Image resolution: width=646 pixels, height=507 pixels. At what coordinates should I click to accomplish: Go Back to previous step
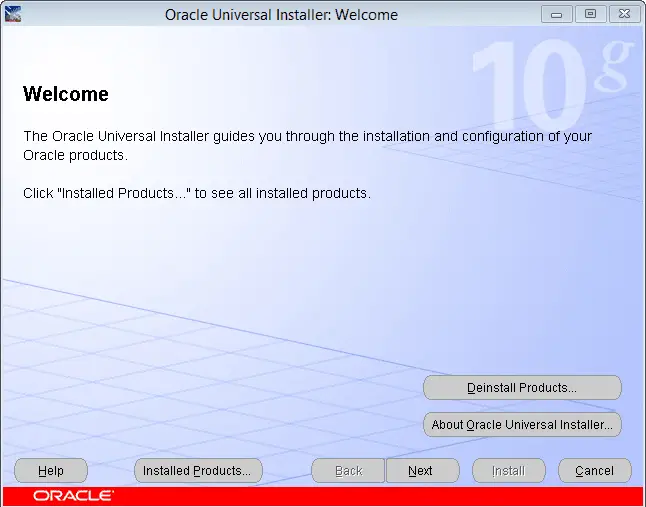click(348, 471)
